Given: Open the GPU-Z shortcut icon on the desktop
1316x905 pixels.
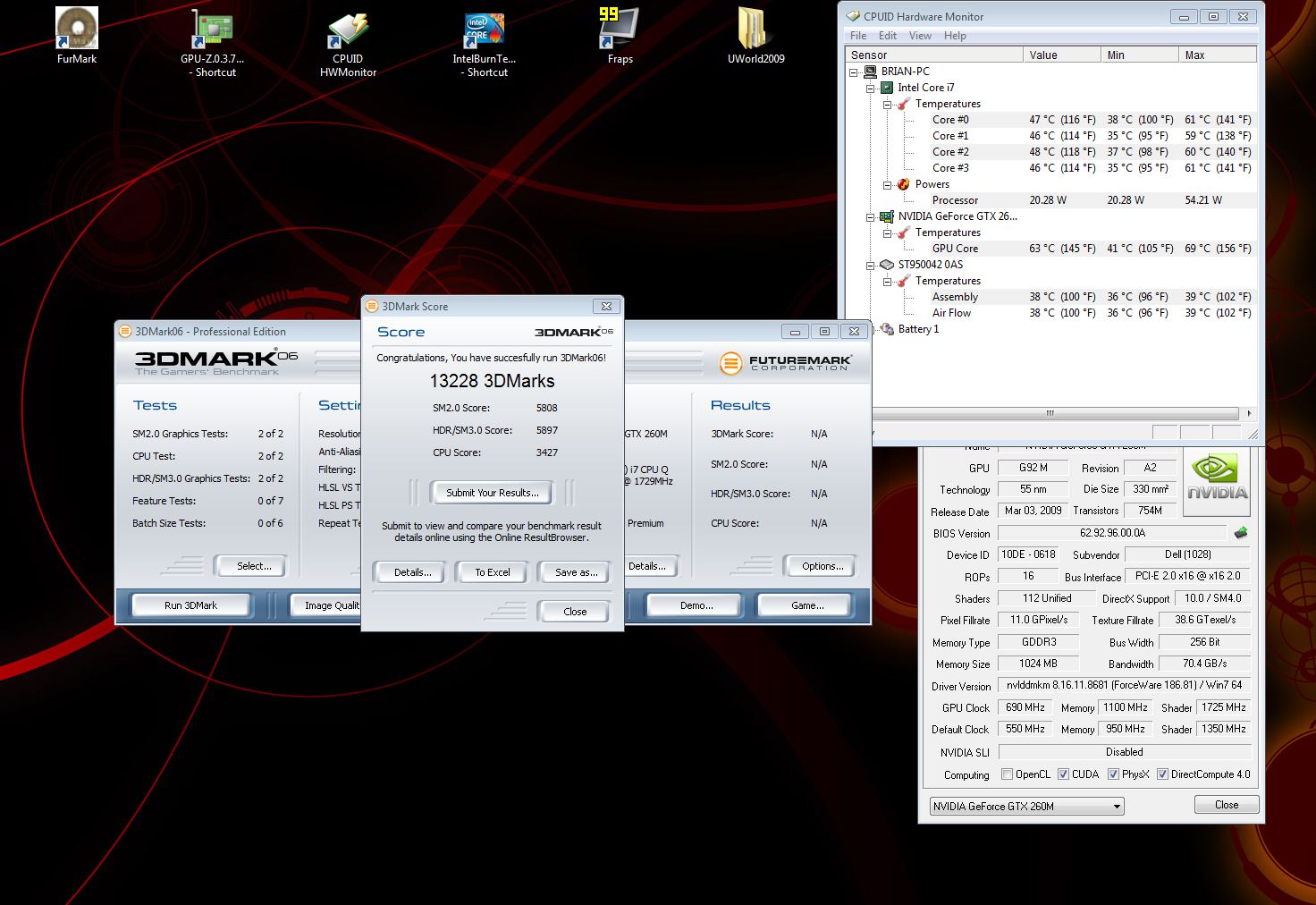Looking at the screenshot, I should (212, 29).
